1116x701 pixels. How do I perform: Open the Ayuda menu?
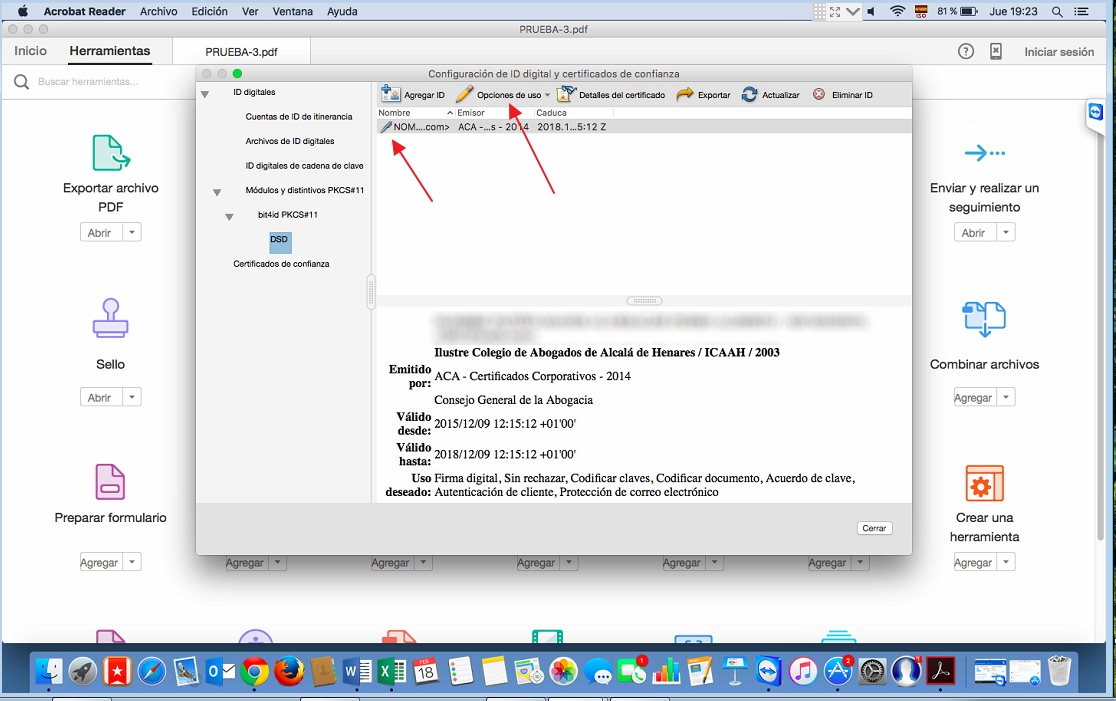coord(342,11)
